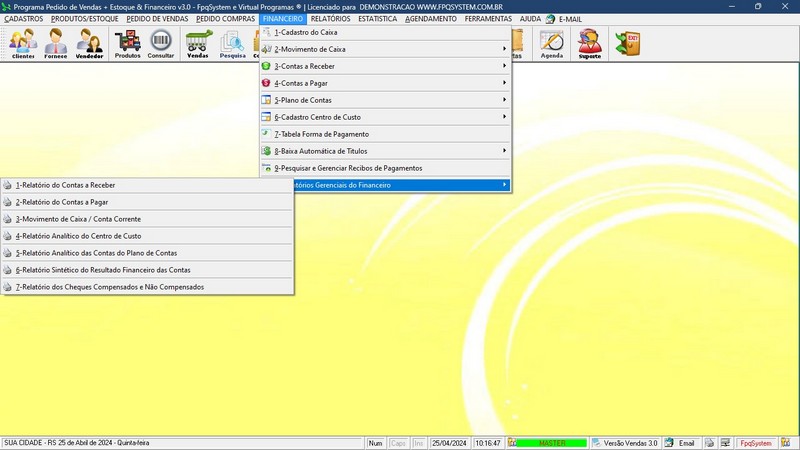The width and height of the screenshot is (800, 450).
Task: Click arrow of Relatórios Gerenciais do Financeiro
Action: pyautogui.click(x=504, y=185)
